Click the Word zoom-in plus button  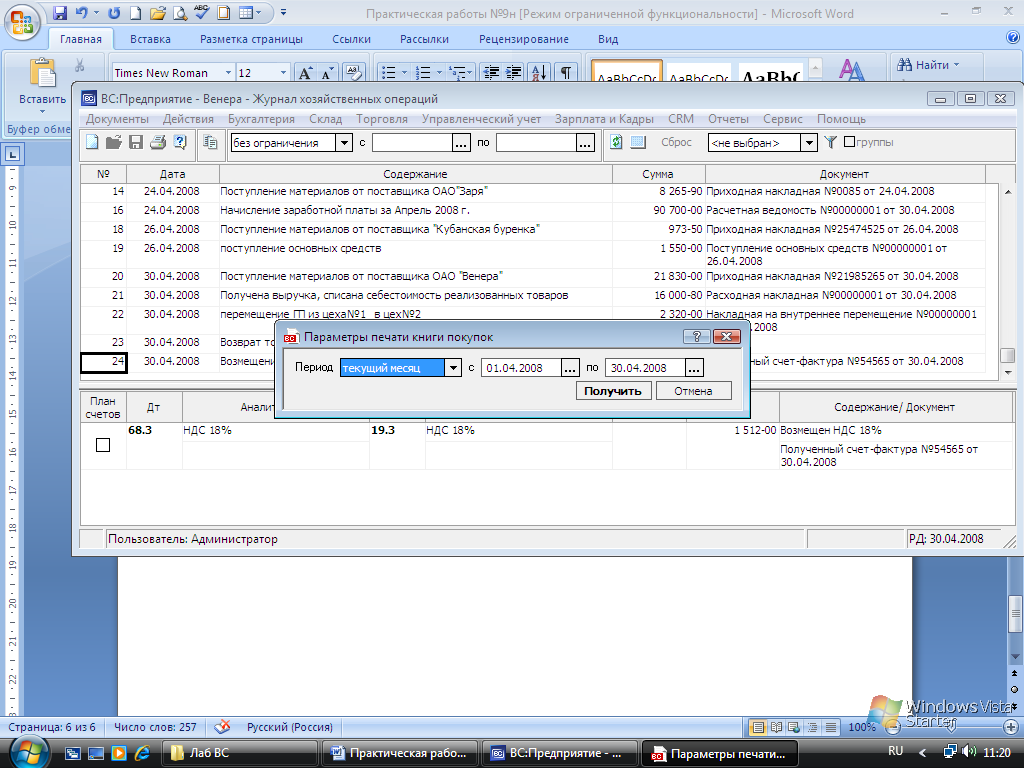pos(1010,727)
